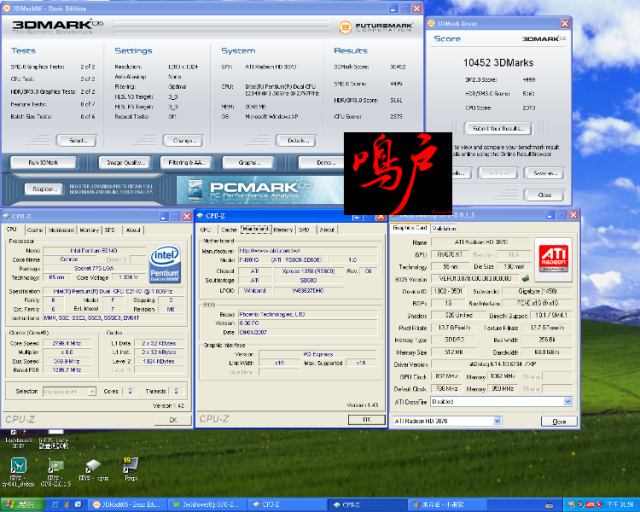Click the system tray clock
Image resolution: width=640 pixels, height=512 pixels.
620,505
